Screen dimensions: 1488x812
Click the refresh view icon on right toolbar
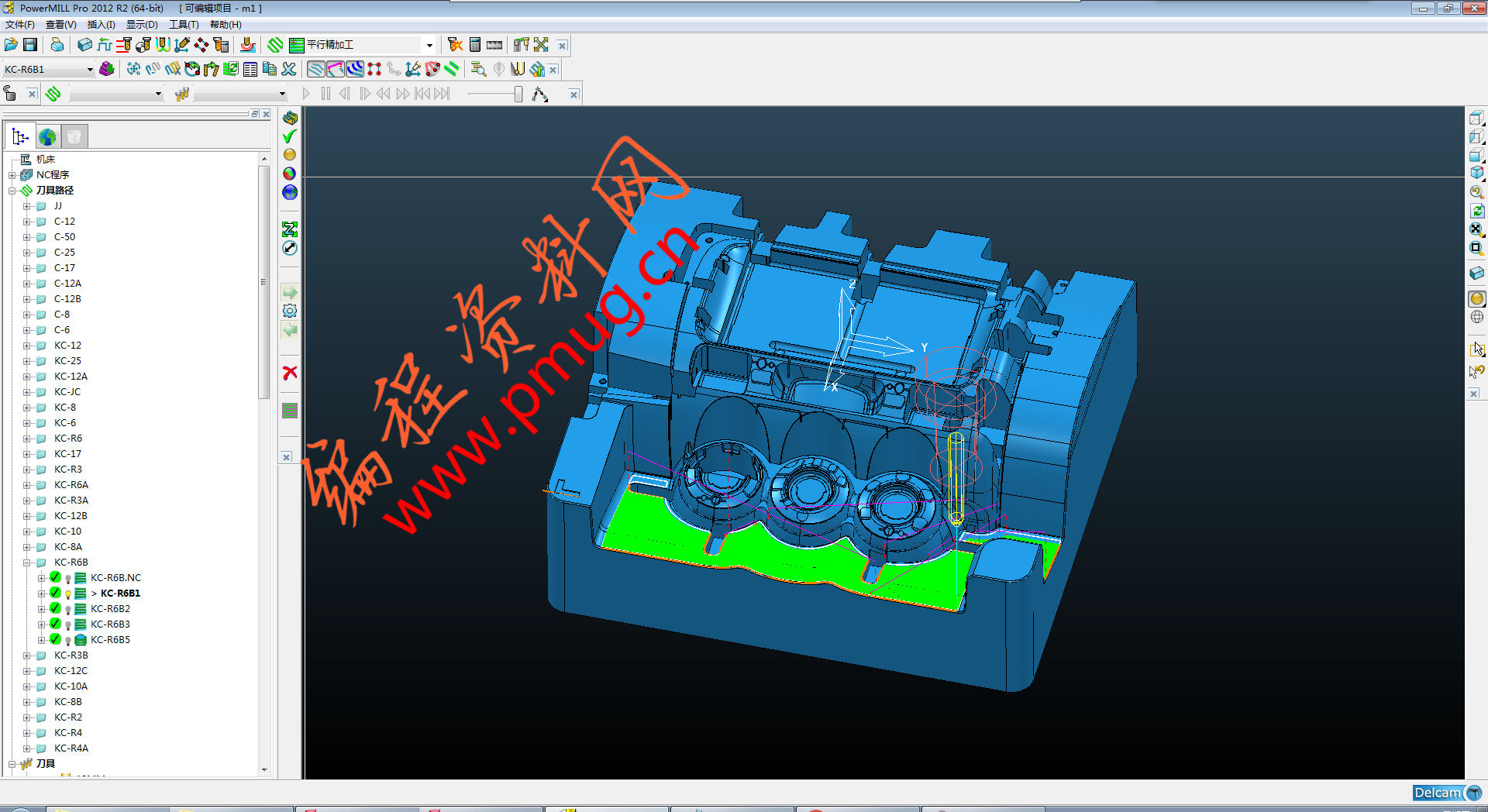coord(1477,211)
